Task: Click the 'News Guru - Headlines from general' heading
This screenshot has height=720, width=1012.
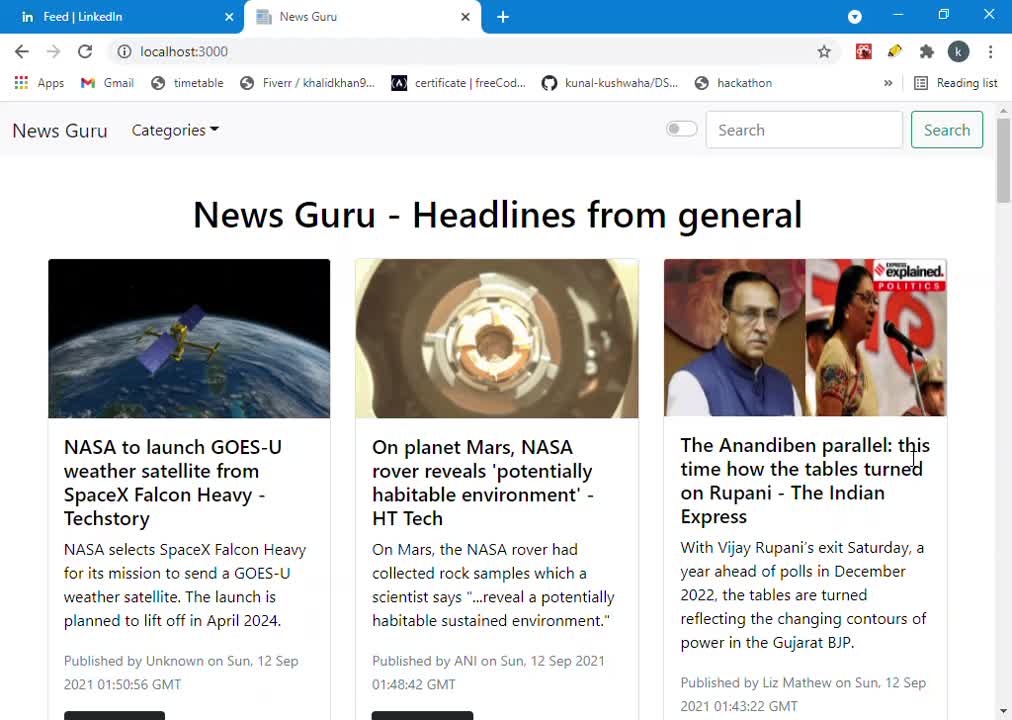Action: click(498, 215)
